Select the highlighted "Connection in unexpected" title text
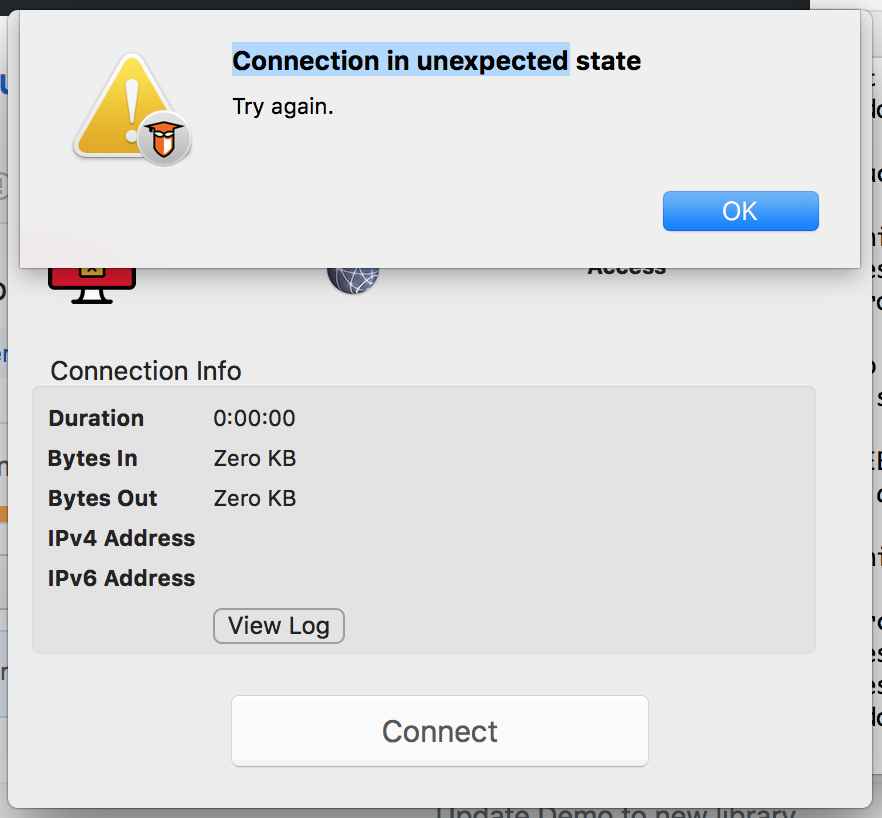Image resolution: width=882 pixels, height=818 pixels. point(400,60)
